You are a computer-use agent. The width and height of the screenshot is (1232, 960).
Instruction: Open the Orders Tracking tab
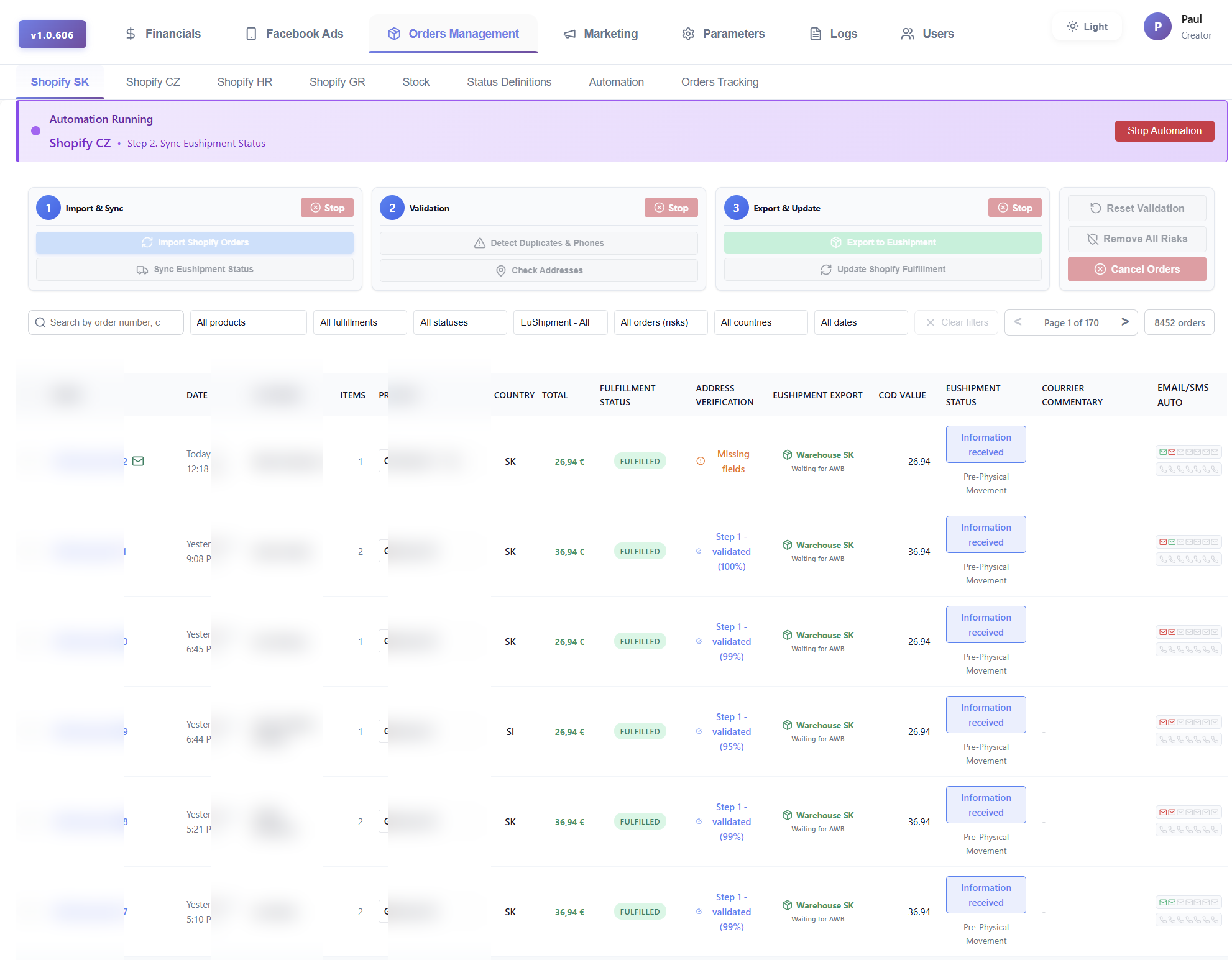(x=719, y=81)
